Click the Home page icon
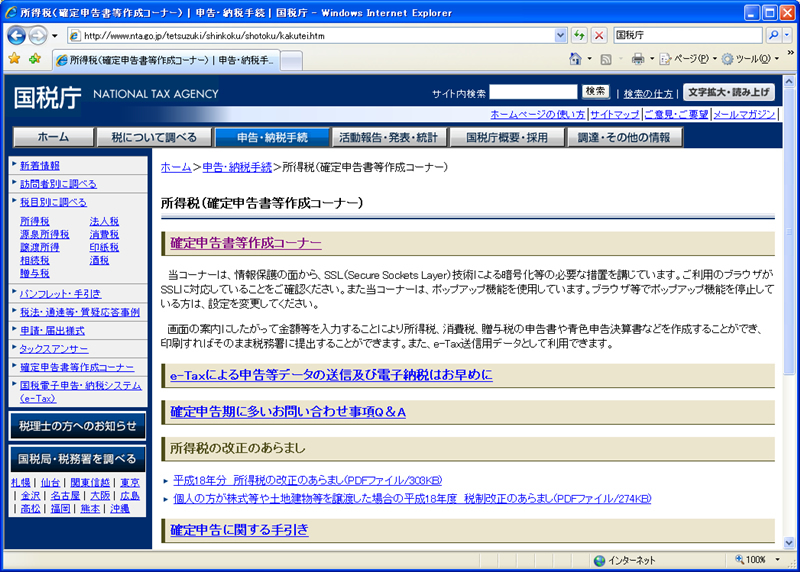800x572 pixels. point(575,59)
